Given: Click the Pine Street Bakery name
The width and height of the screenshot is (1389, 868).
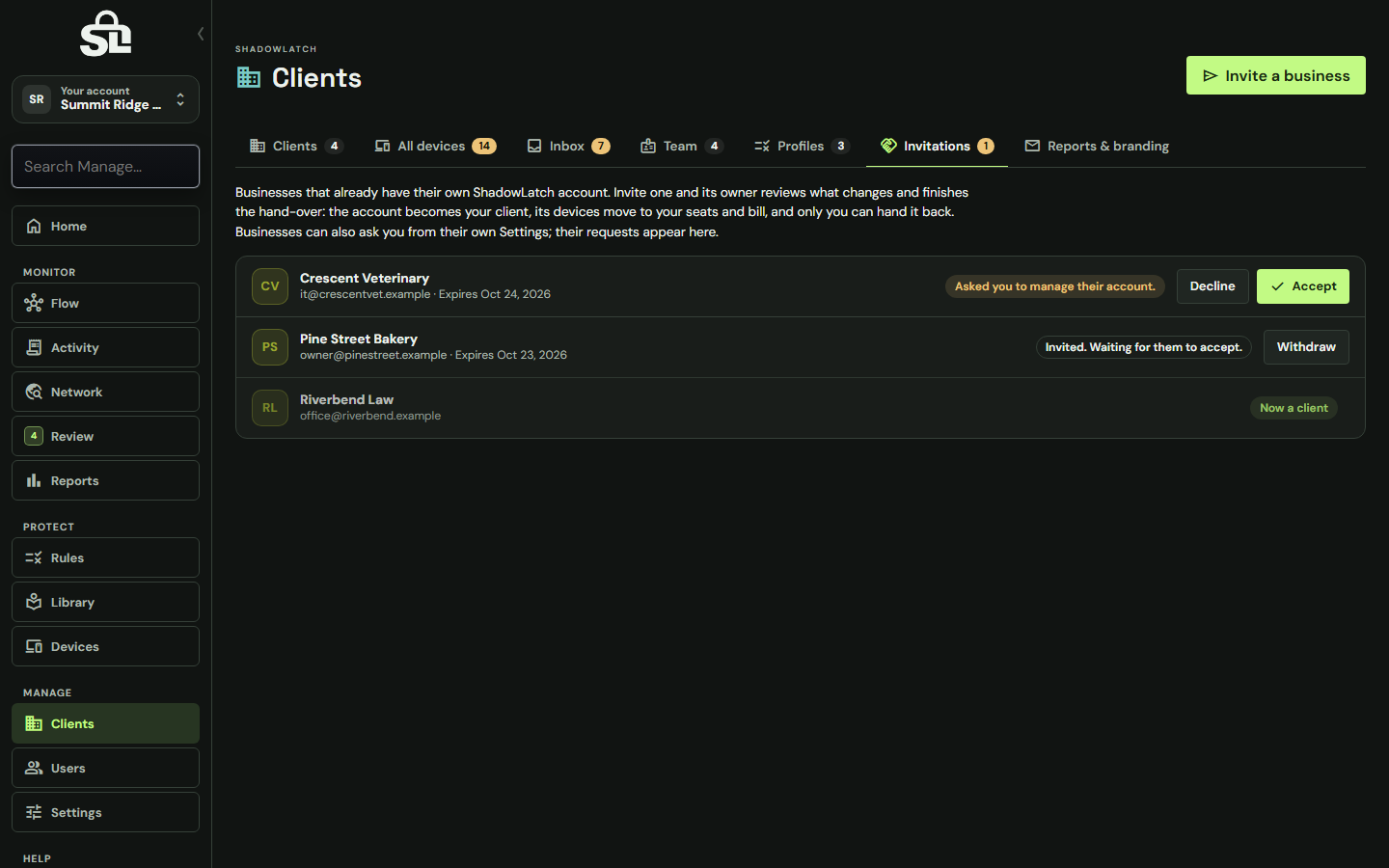Looking at the screenshot, I should tap(359, 339).
